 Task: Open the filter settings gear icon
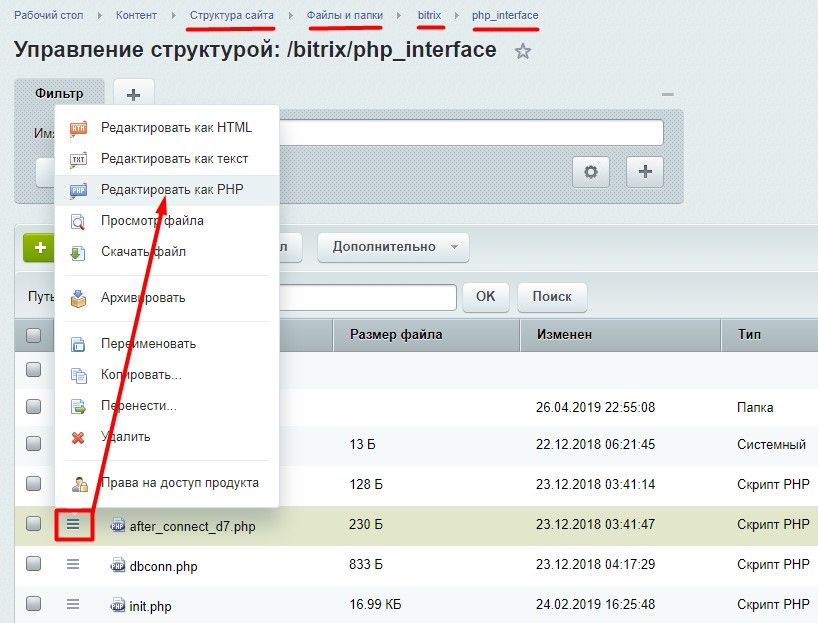(x=591, y=172)
